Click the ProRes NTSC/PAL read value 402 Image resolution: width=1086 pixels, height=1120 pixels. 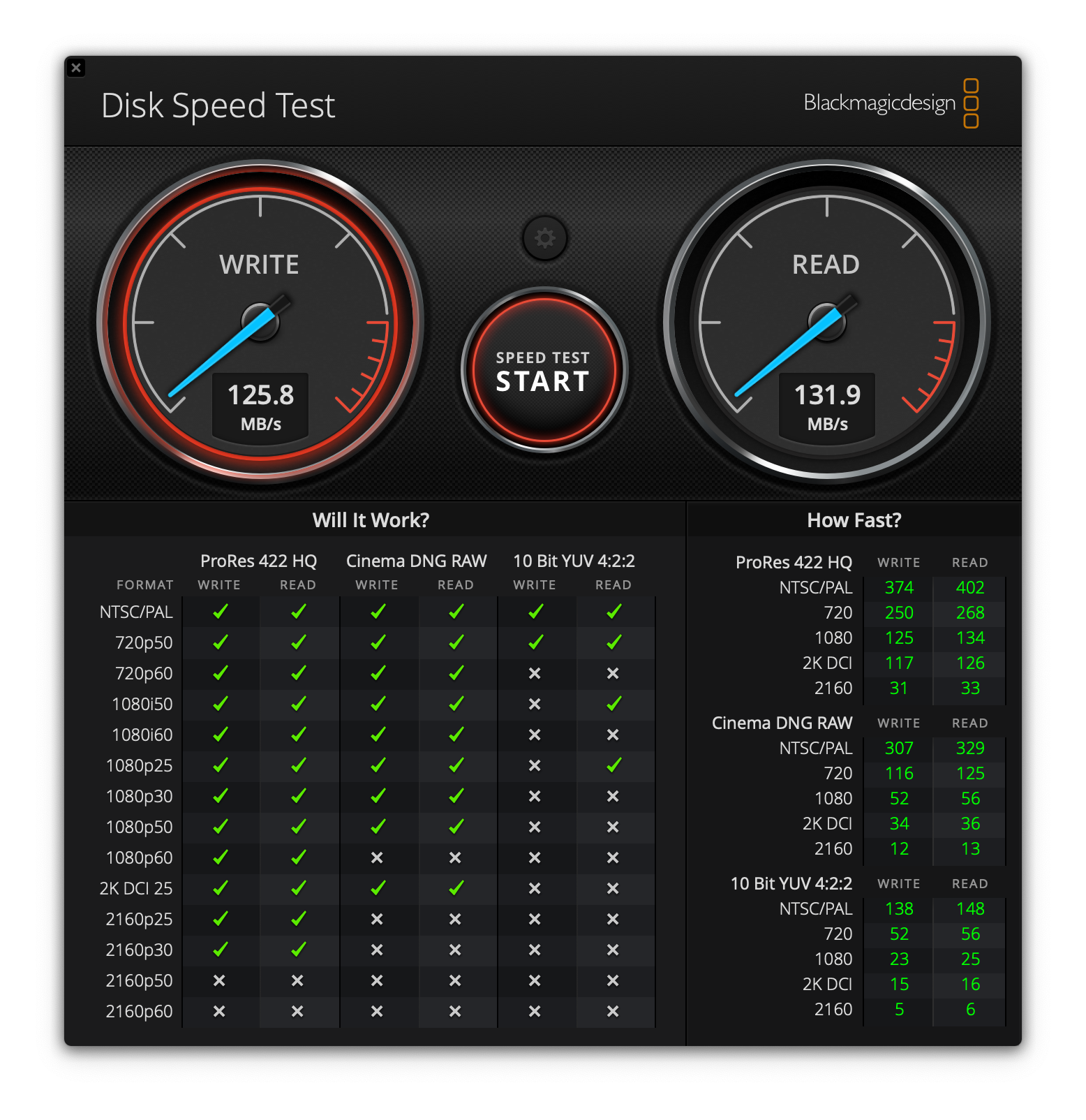pos(970,588)
